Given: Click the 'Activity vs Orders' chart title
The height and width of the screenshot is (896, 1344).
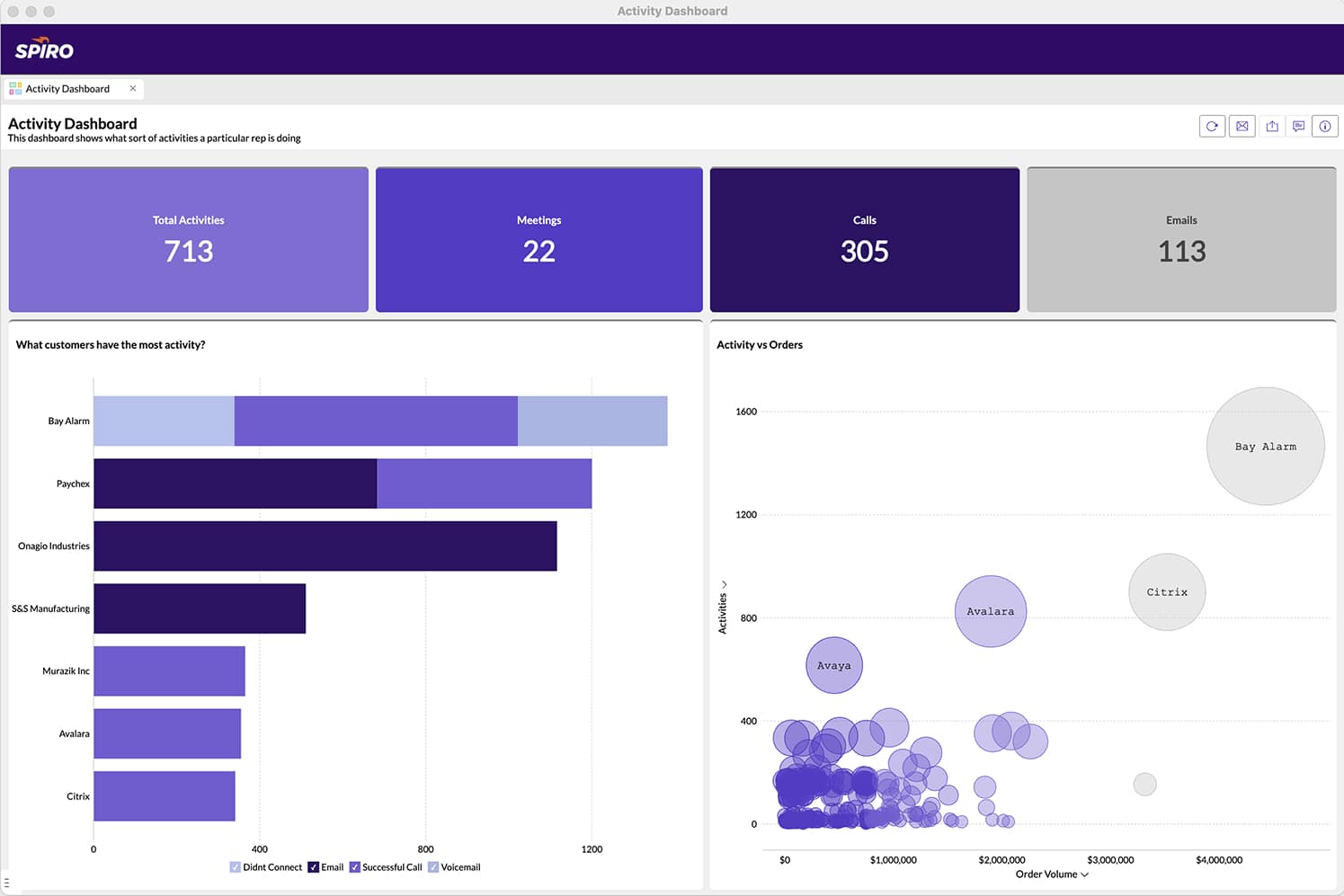Looking at the screenshot, I should tap(760, 345).
